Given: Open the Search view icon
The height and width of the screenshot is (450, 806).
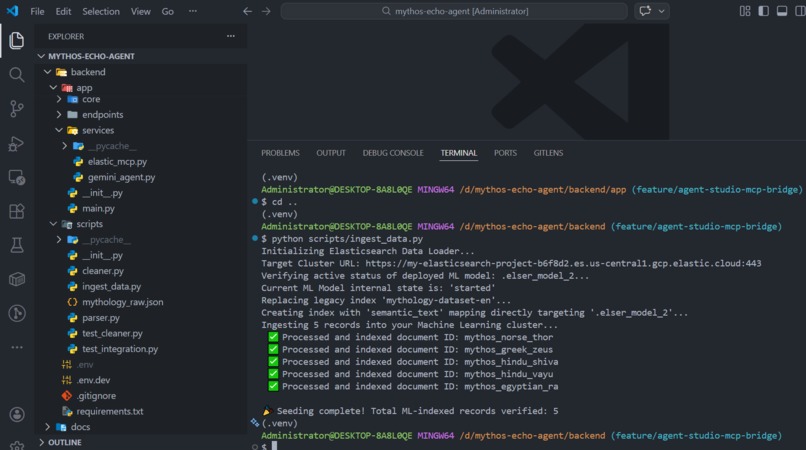Looking at the screenshot, I should click(16, 75).
